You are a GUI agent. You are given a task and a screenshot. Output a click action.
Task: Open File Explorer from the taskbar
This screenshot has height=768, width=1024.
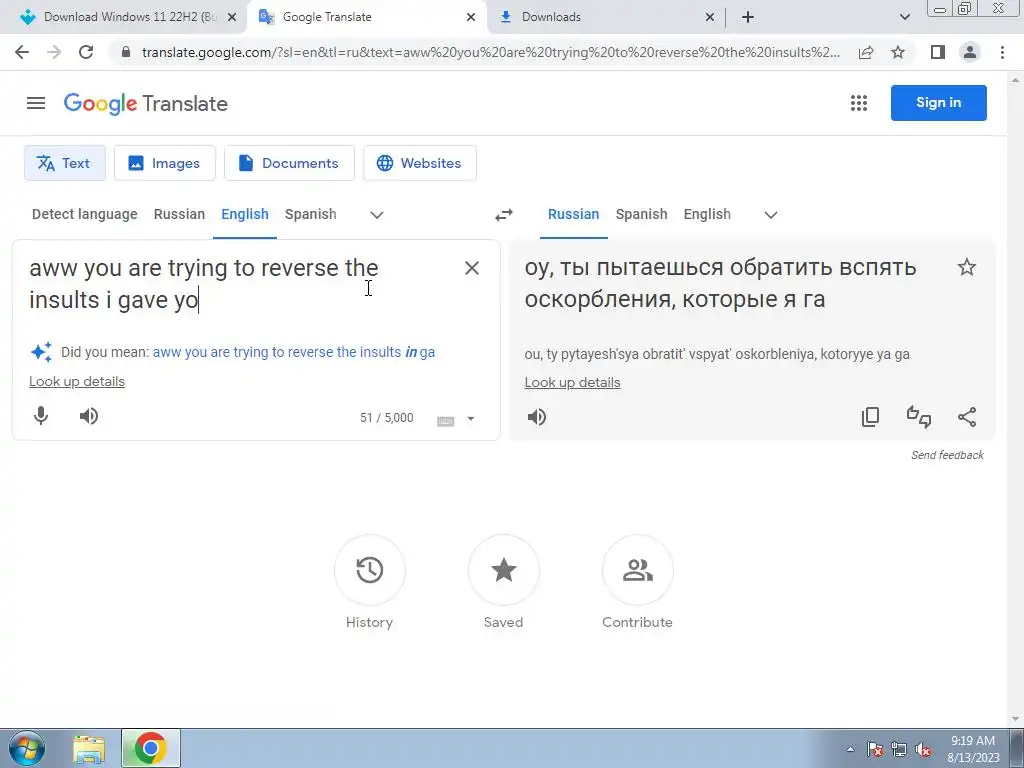(88, 749)
